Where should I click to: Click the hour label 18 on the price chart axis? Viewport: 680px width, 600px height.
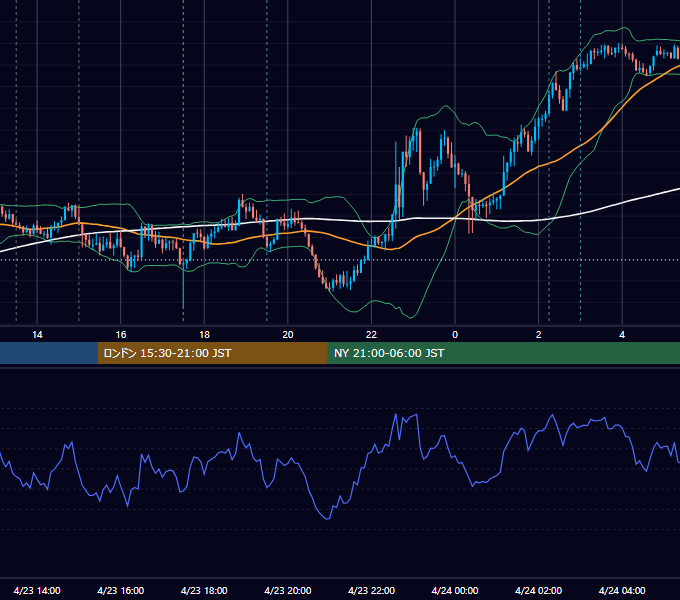(x=204, y=335)
